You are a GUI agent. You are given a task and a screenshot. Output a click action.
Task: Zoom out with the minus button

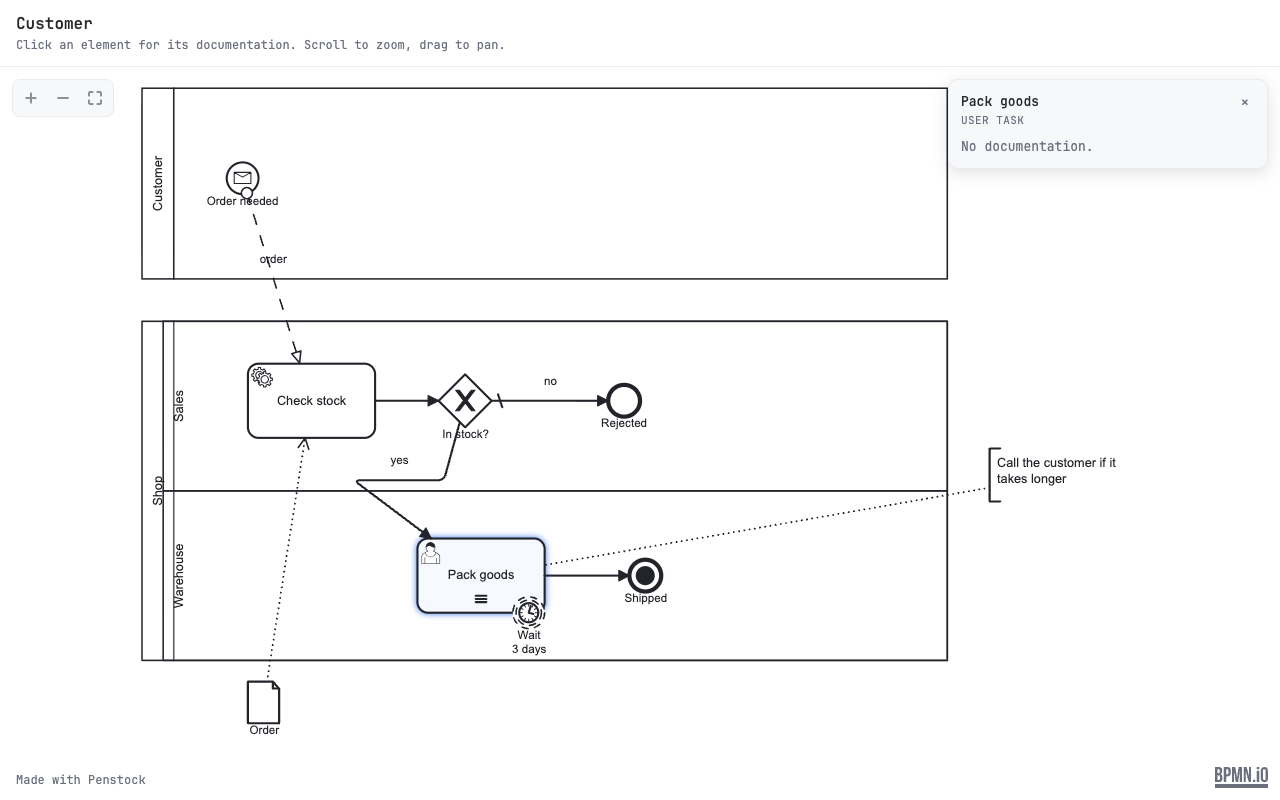(63, 98)
